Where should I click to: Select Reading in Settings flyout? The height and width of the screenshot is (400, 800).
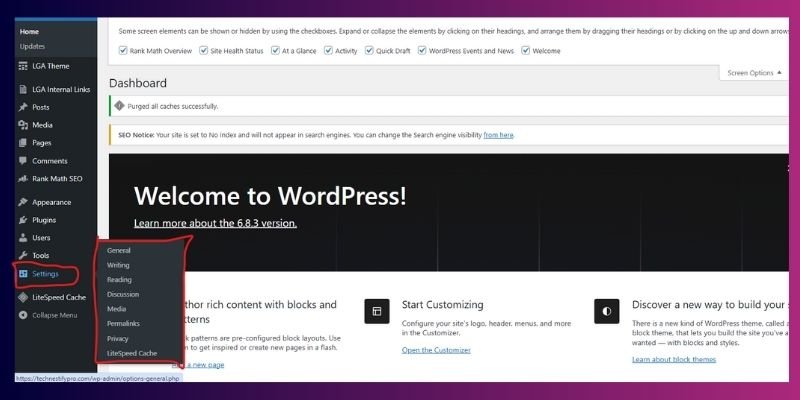pyautogui.click(x=119, y=280)
